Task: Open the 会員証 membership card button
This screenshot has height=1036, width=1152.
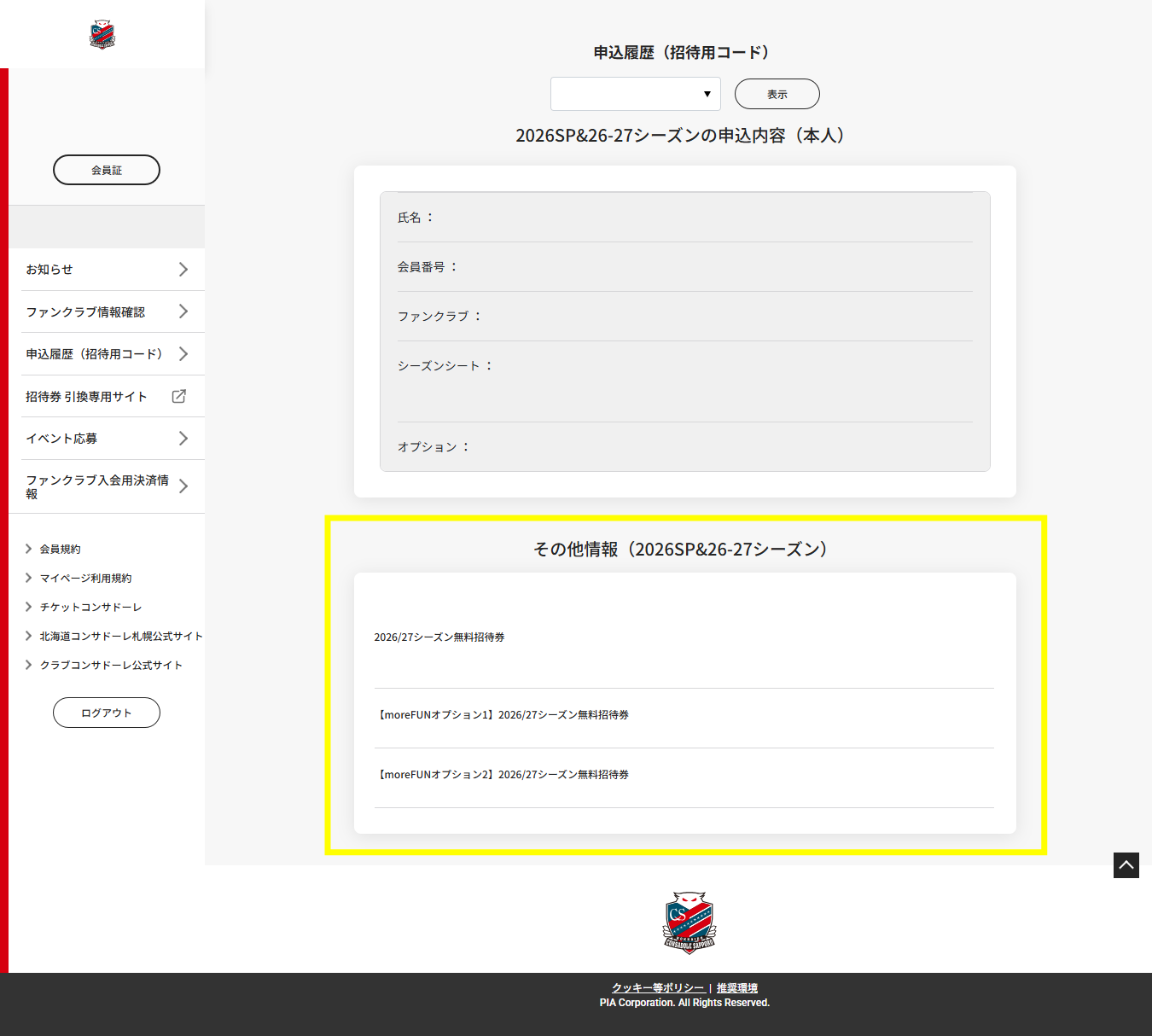Action: tap(107, 170)
